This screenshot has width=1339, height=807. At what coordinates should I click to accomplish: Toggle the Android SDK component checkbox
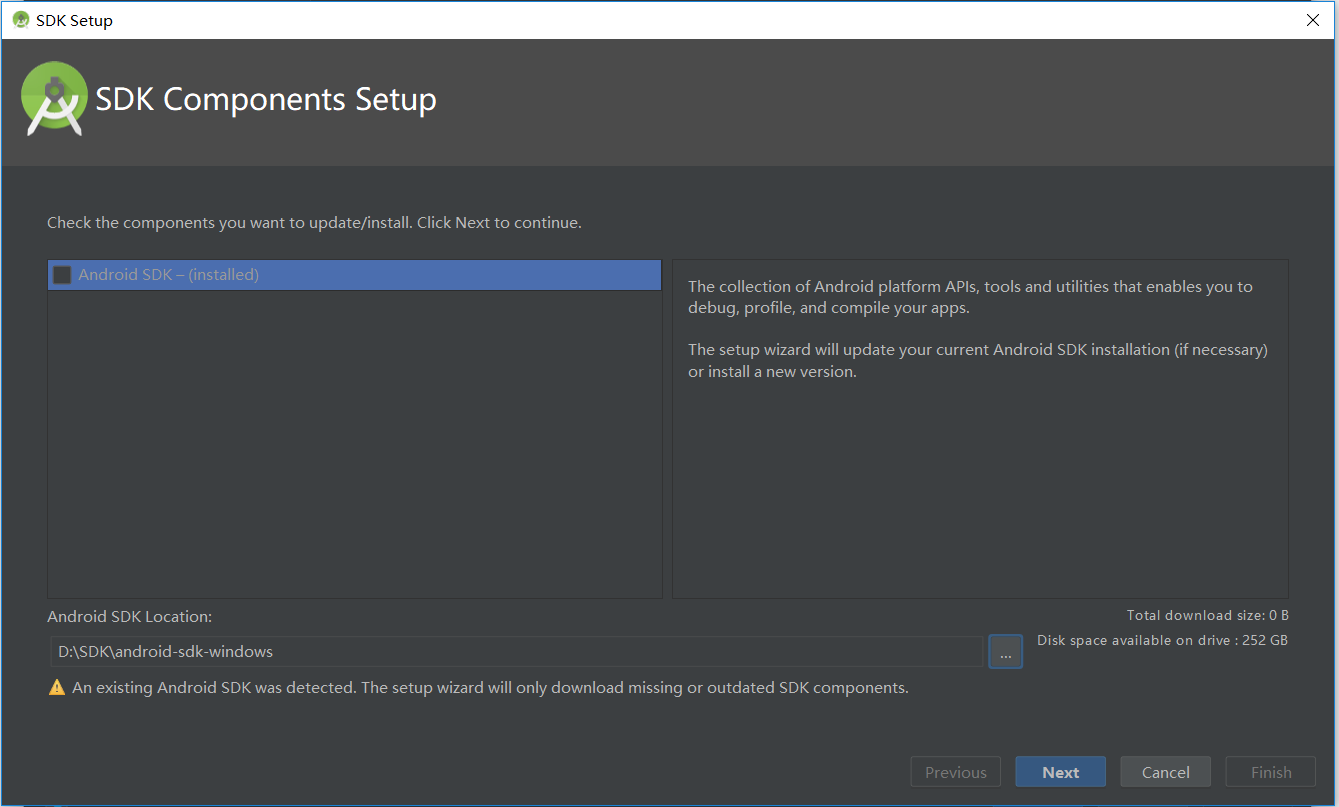[x=62, y=275]
